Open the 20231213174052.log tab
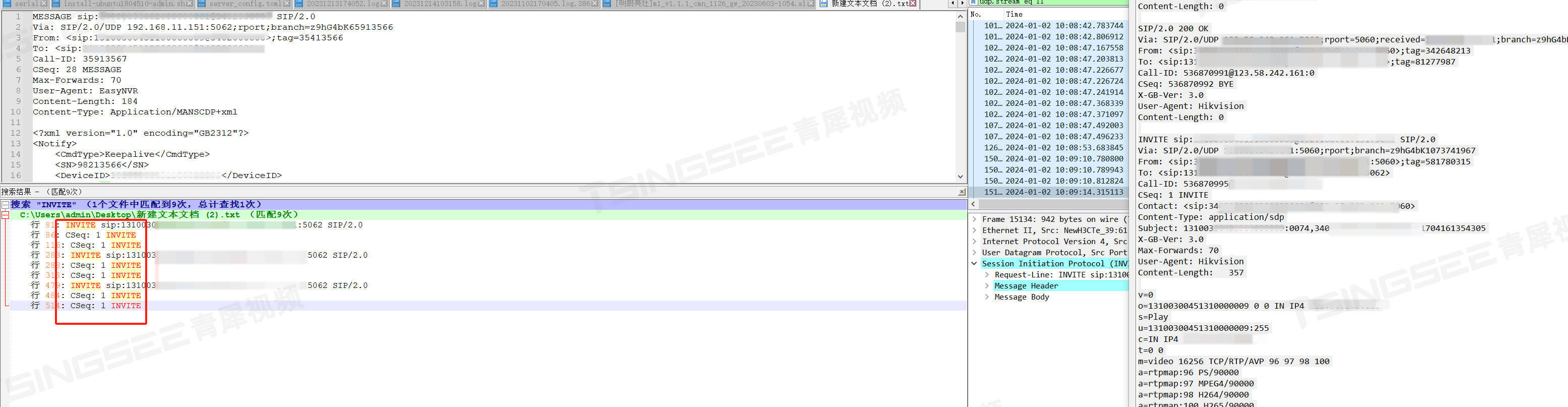Image resolution: width=1568 pixels, height=407 pixels. click(342, 4)
